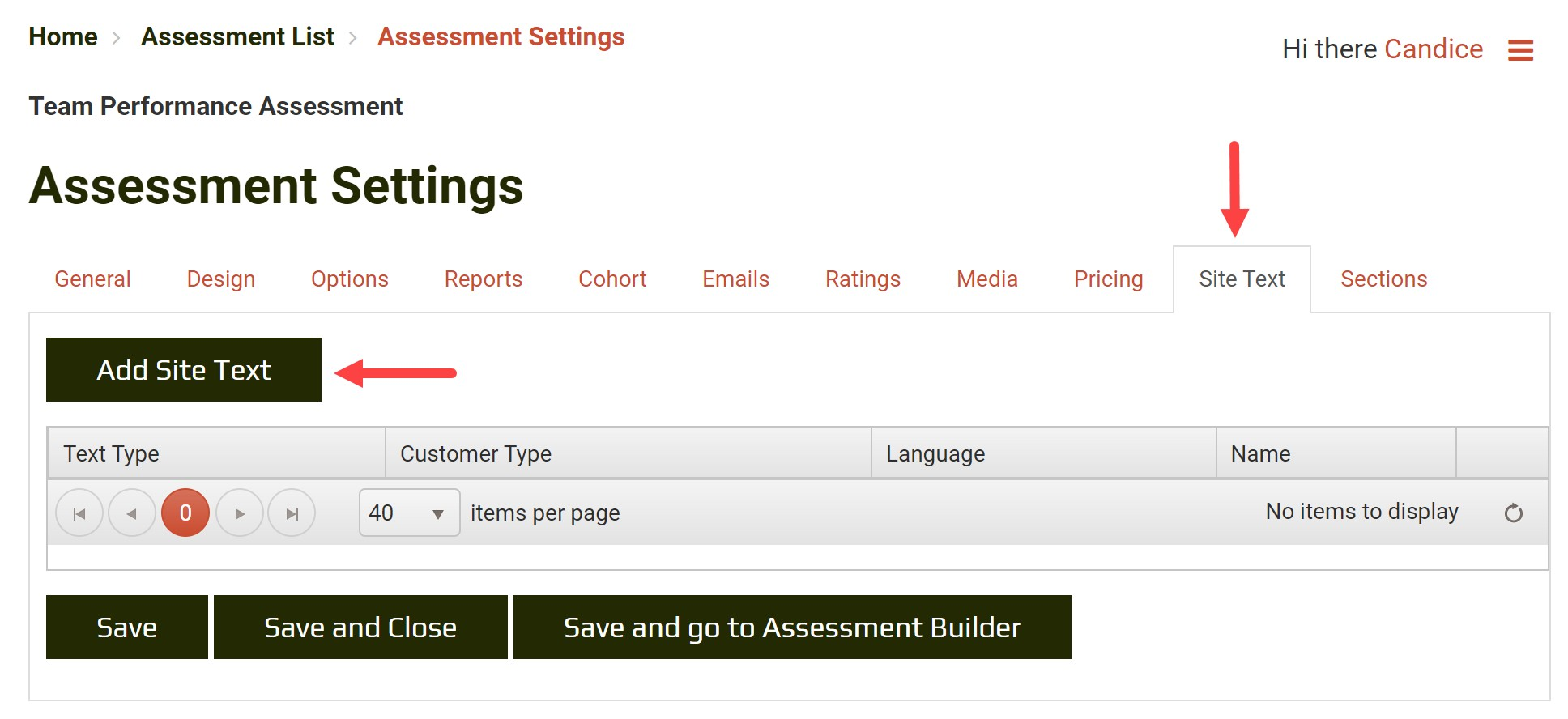Open the Design tab
The height and width of the screenshot is (719, 1568).
pos(220,279)
